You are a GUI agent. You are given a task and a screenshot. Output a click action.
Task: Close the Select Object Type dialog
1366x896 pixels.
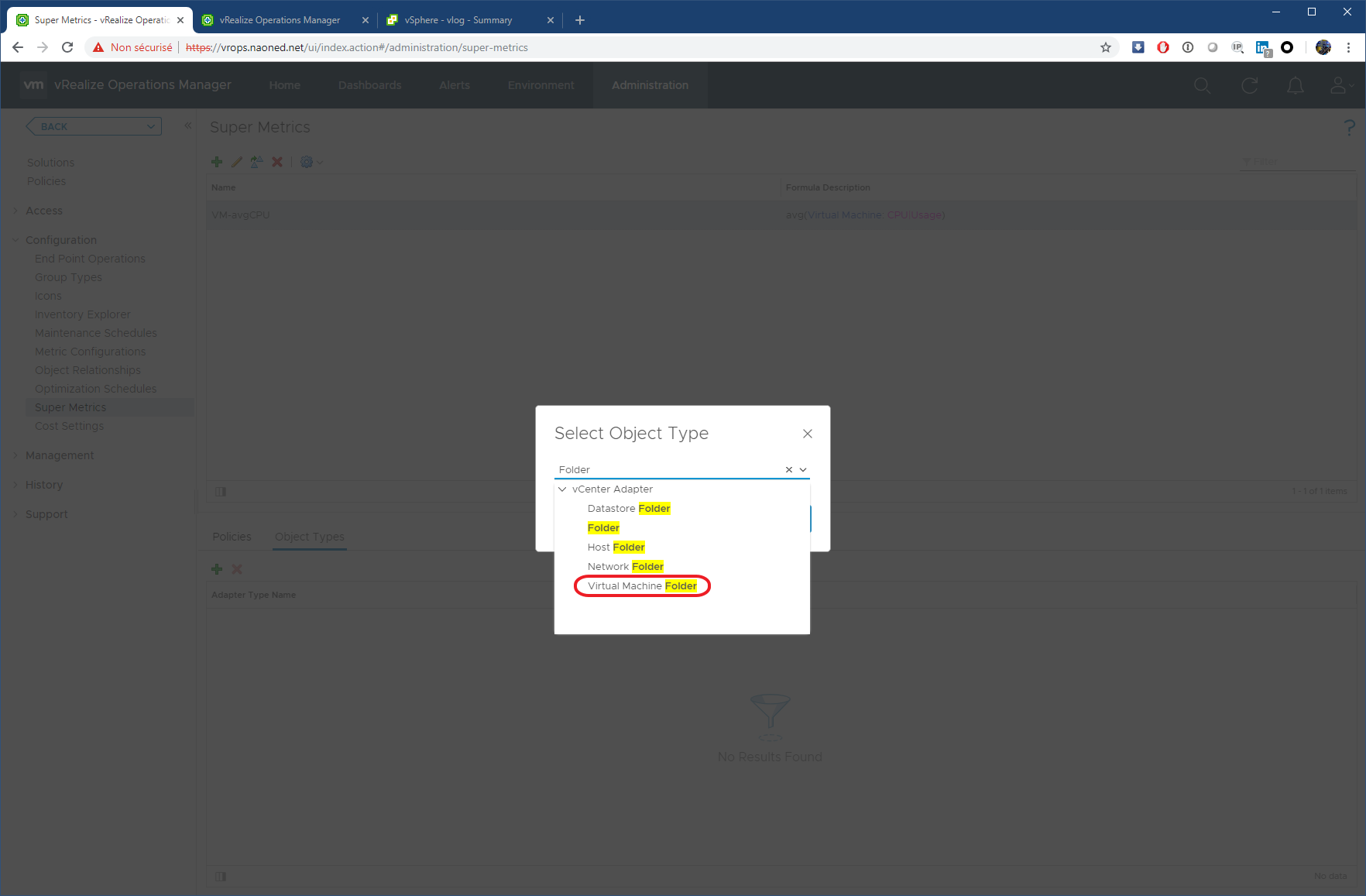click(x=807, y=434)
